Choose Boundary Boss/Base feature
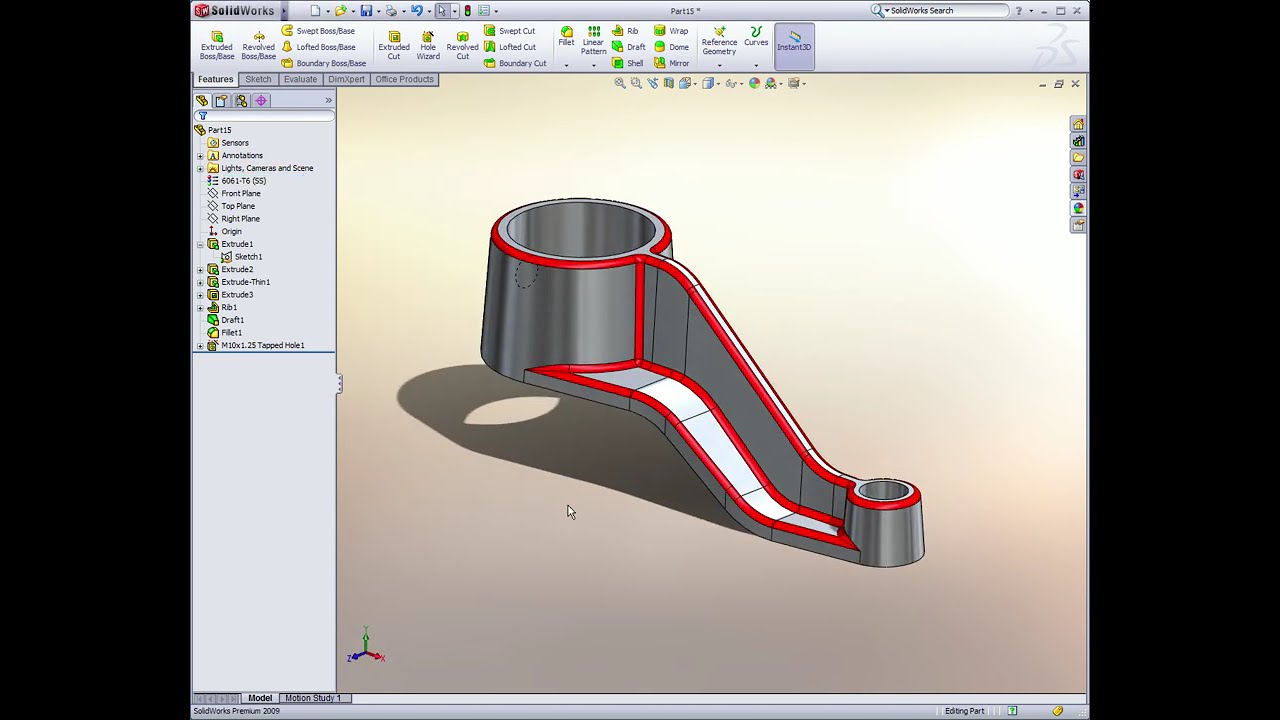The width and height of the screenshot is (1280, 720). (323, 63)
